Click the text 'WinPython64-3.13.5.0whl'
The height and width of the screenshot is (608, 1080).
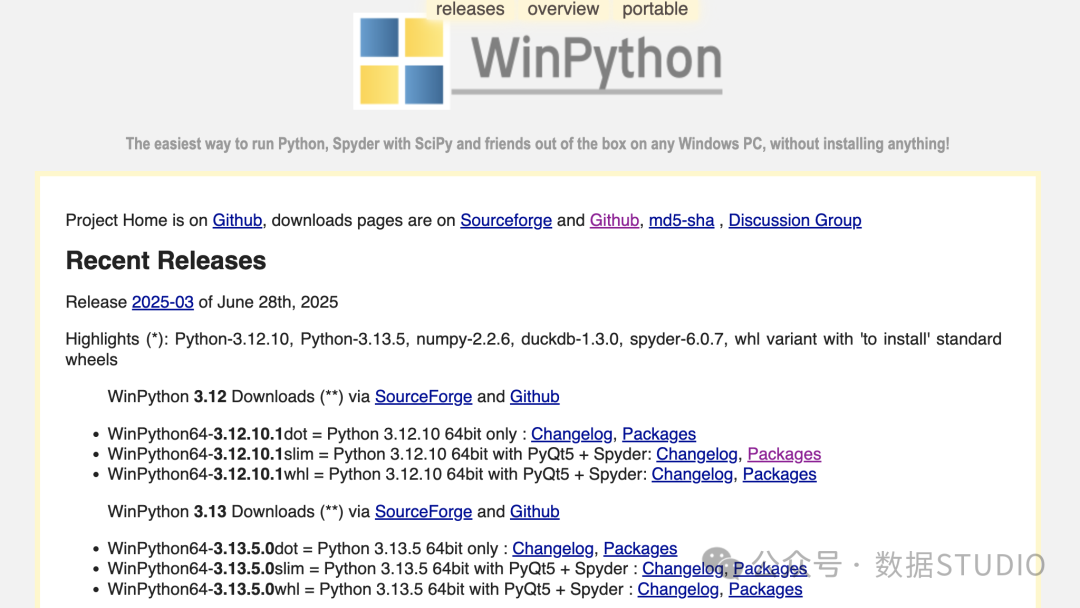[202, 589]
